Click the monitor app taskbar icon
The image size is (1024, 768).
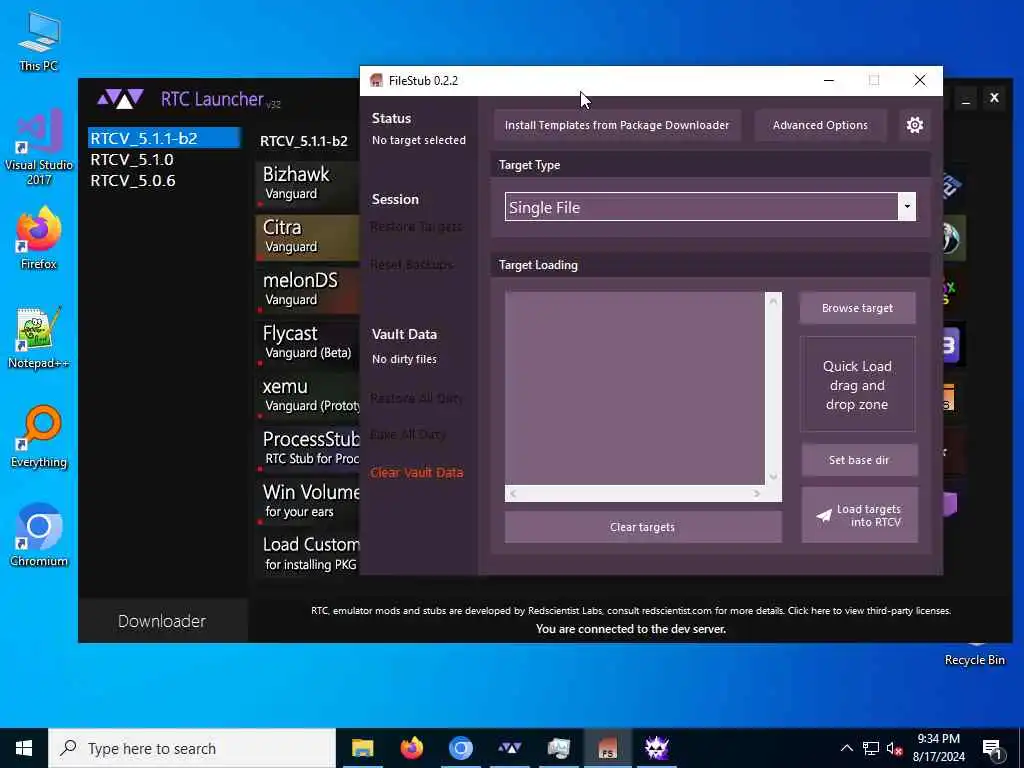(558, 748)
